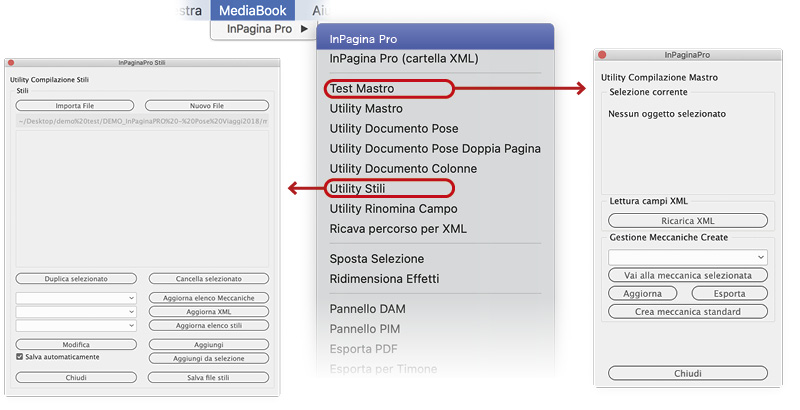Image resolution: width=800 pixels, height=410 pixels.
Task: Click Crea meccanica standard button
Action: pyautogui.click(x=688, y=311)
